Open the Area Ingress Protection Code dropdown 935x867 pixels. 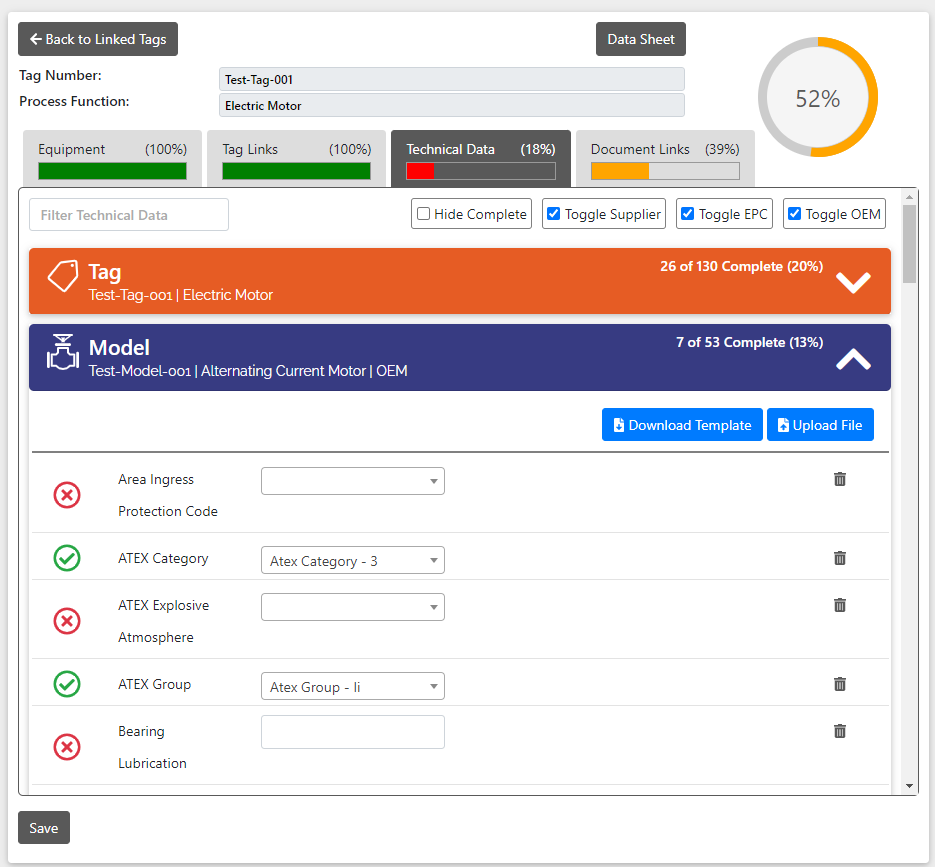353,481
